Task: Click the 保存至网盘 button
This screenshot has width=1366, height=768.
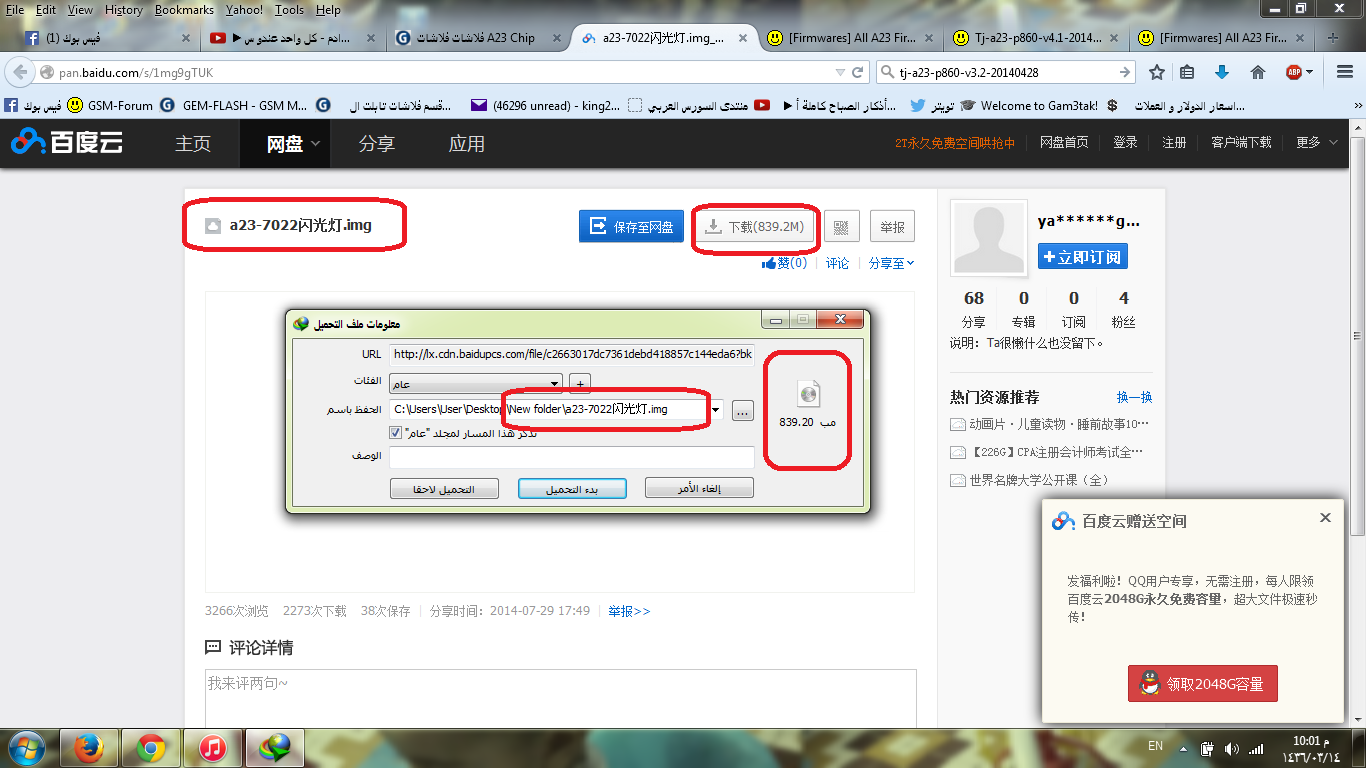Action: click(x=631, y=227)
